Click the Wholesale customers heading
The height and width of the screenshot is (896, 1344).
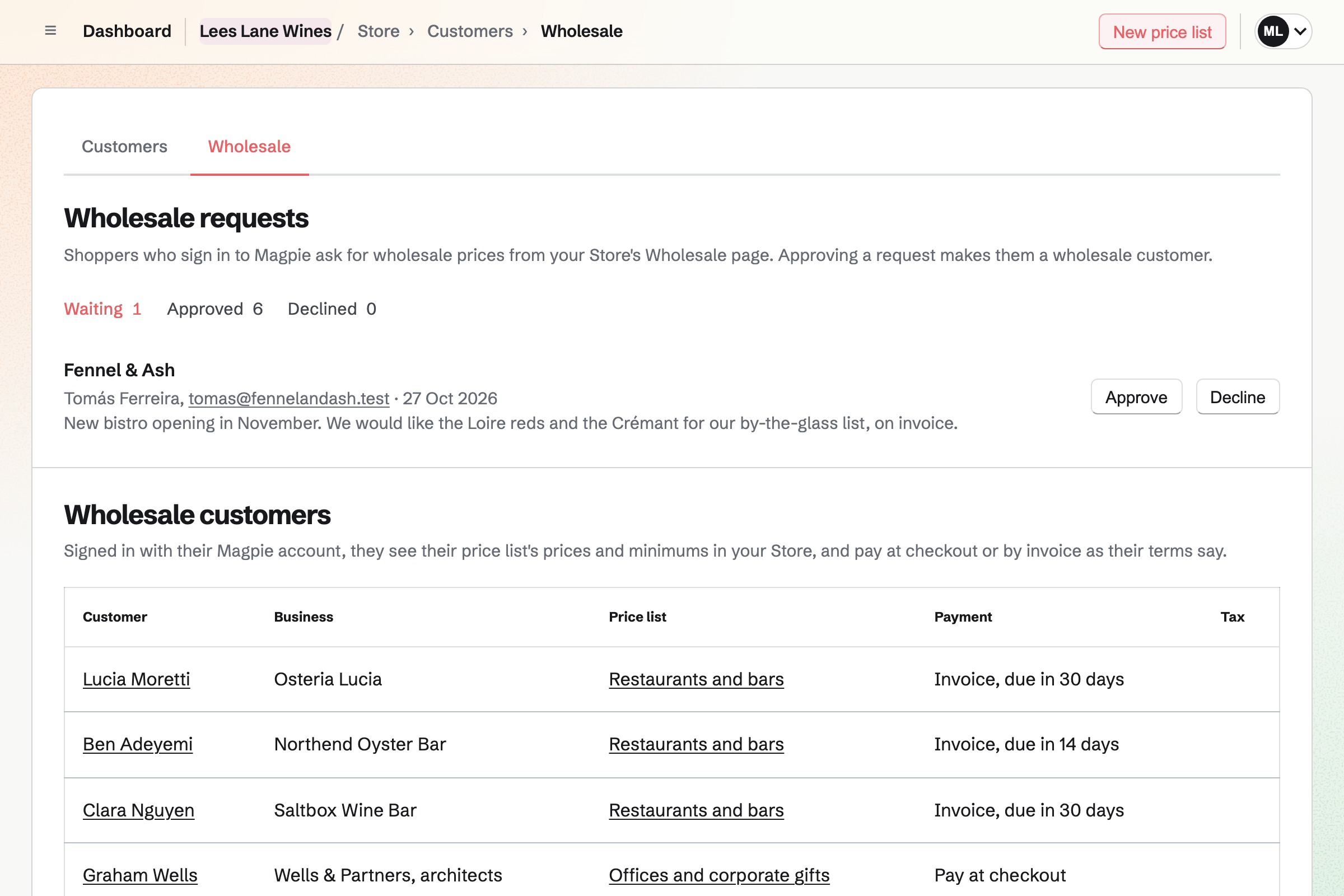197,515
